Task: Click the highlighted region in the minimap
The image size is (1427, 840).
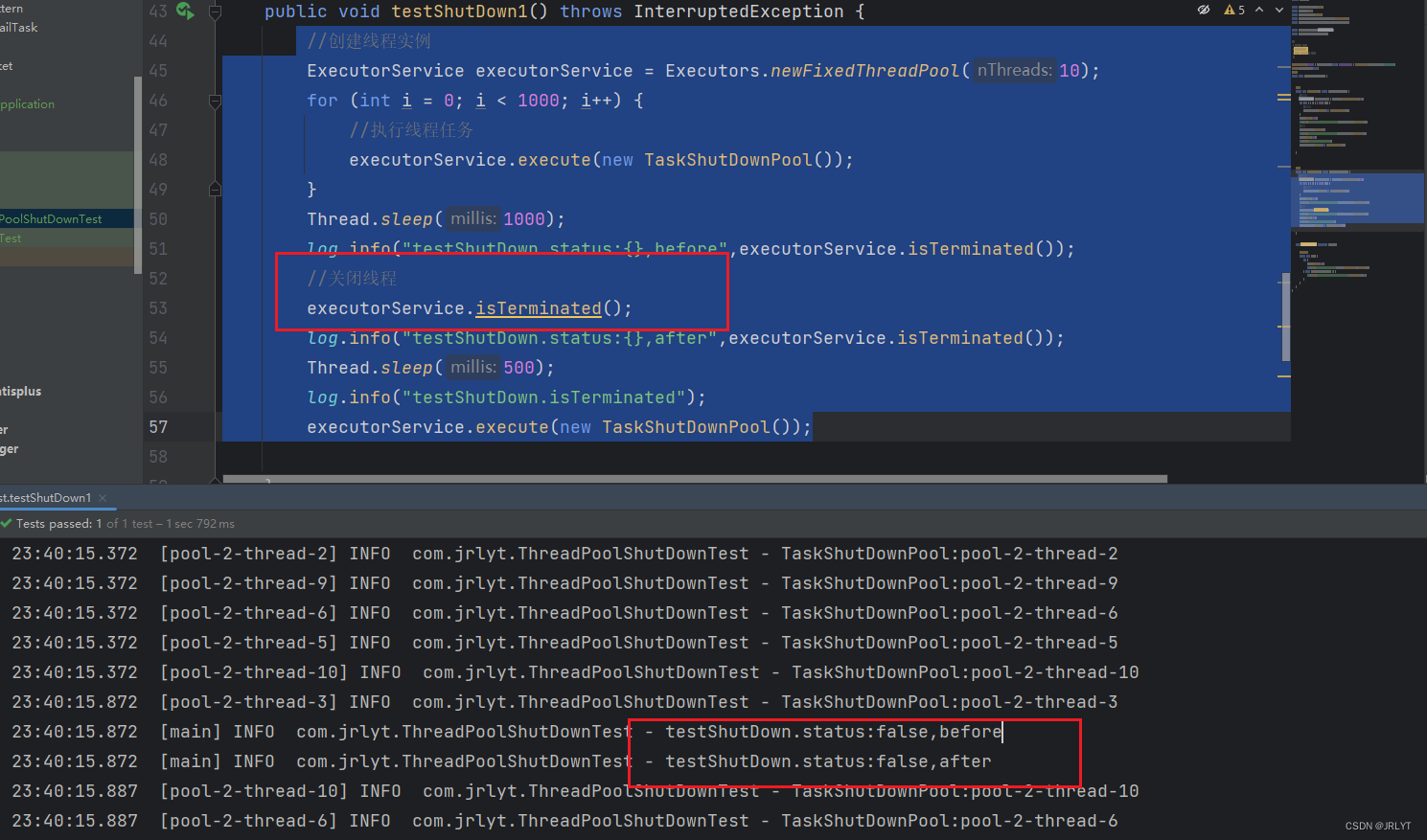Action: click(1358, 197)
